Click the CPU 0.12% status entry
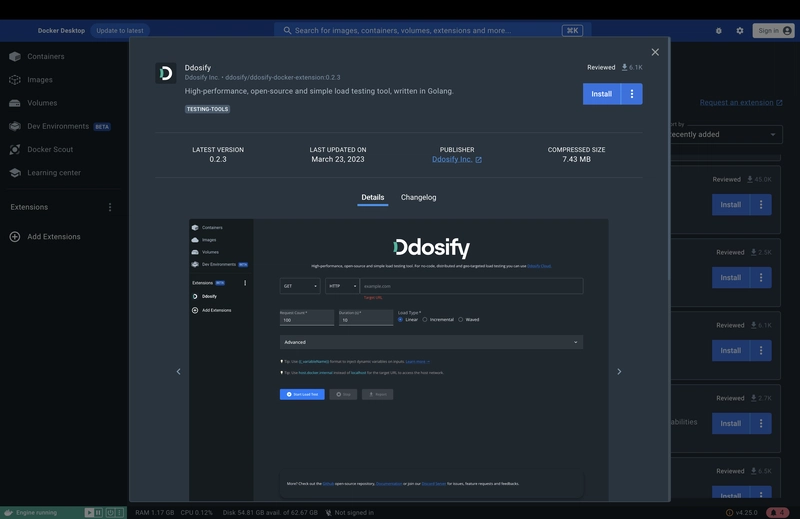The image size is (800, 519). tap(196, 512)
